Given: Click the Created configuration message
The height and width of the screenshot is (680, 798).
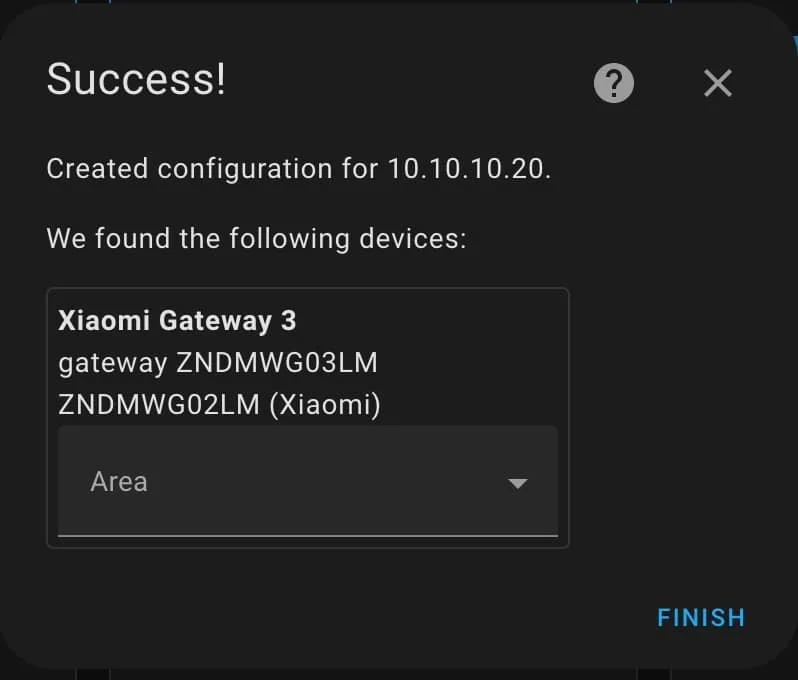Looking at the screenshot, I should click(298, 168).
